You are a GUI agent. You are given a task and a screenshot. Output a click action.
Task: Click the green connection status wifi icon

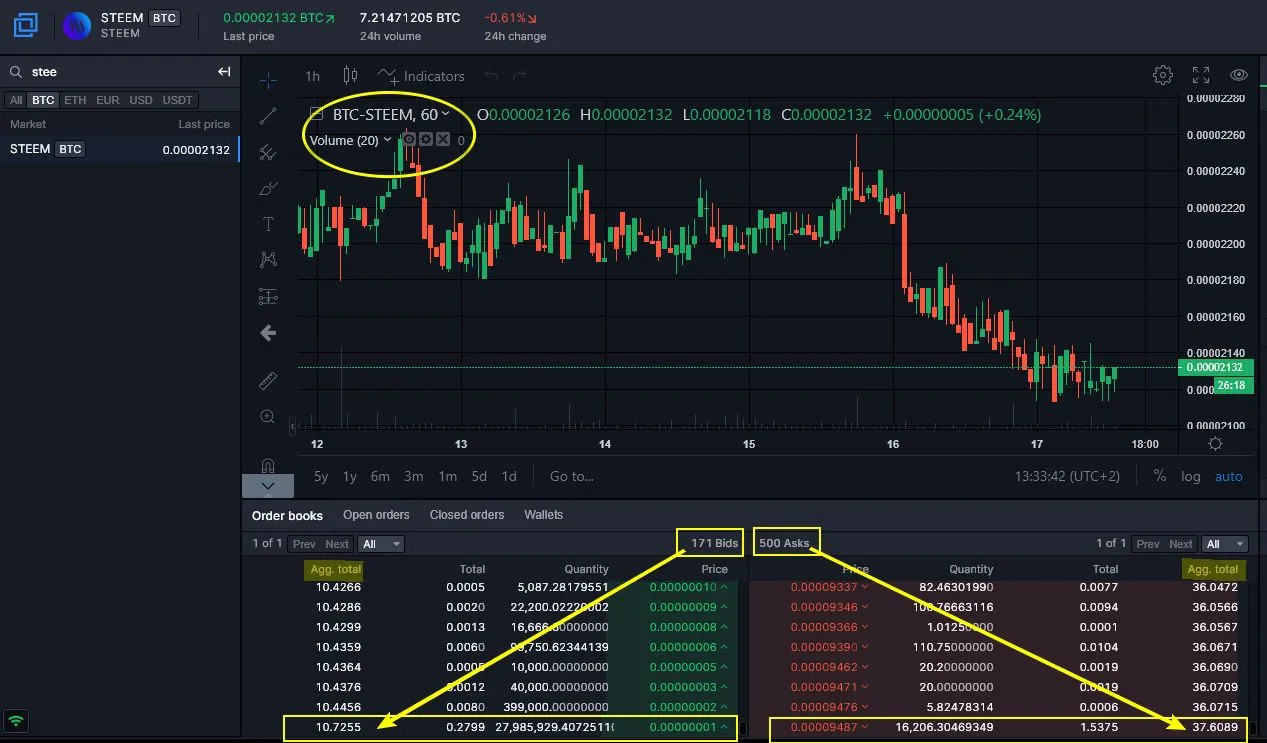[16, 720]
